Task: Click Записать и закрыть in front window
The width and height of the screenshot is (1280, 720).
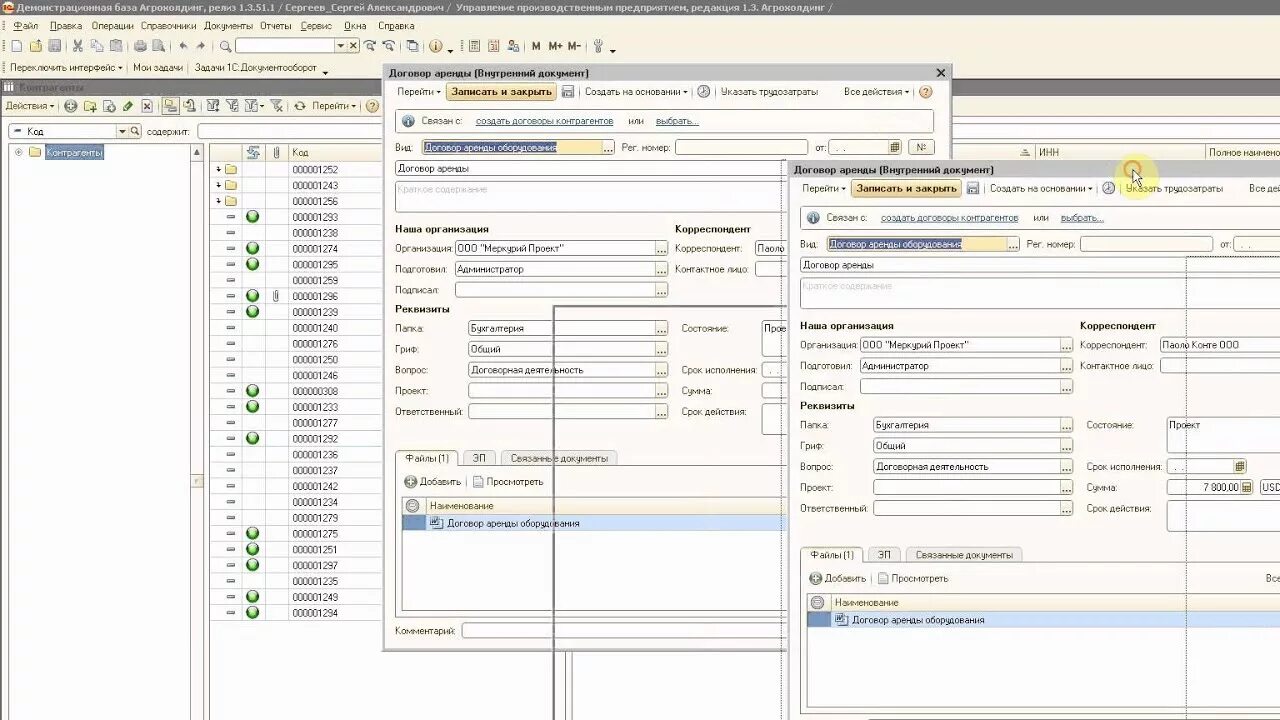Action: pos(906,188)
